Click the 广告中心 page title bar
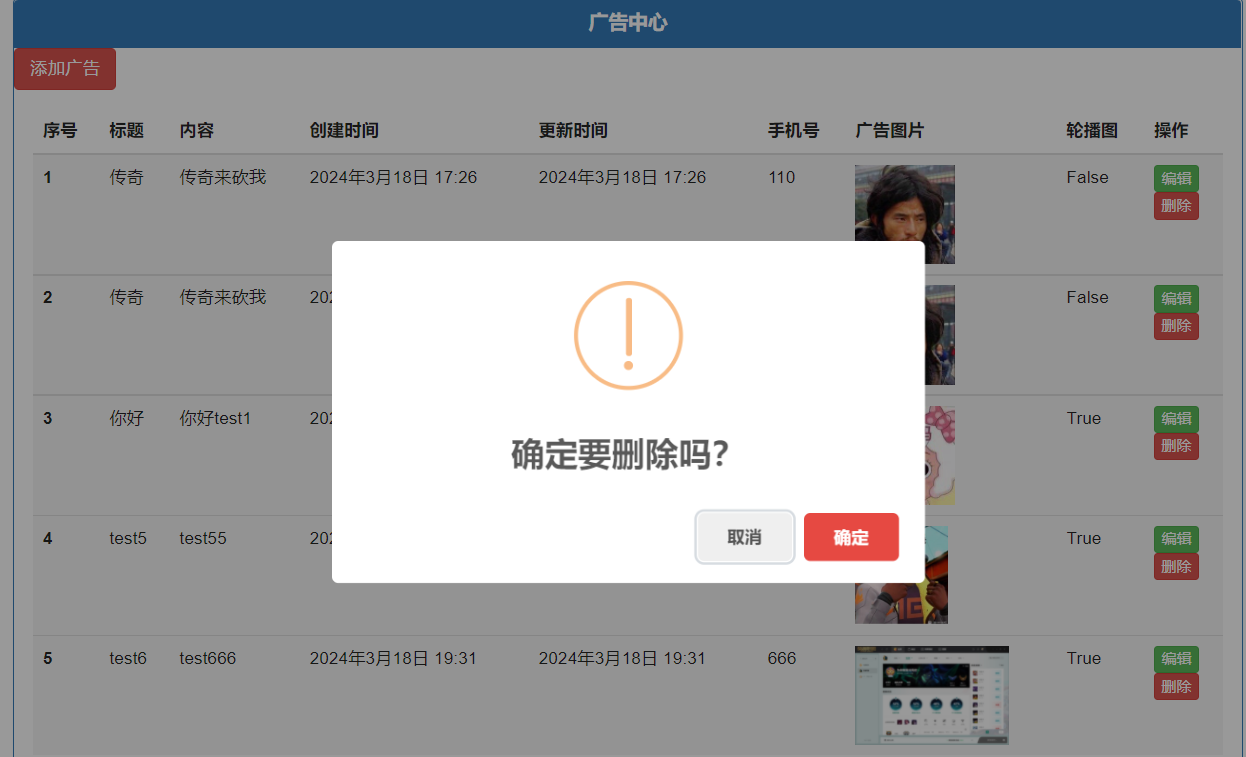1246x757 pixels. click(x=628, y=23)
